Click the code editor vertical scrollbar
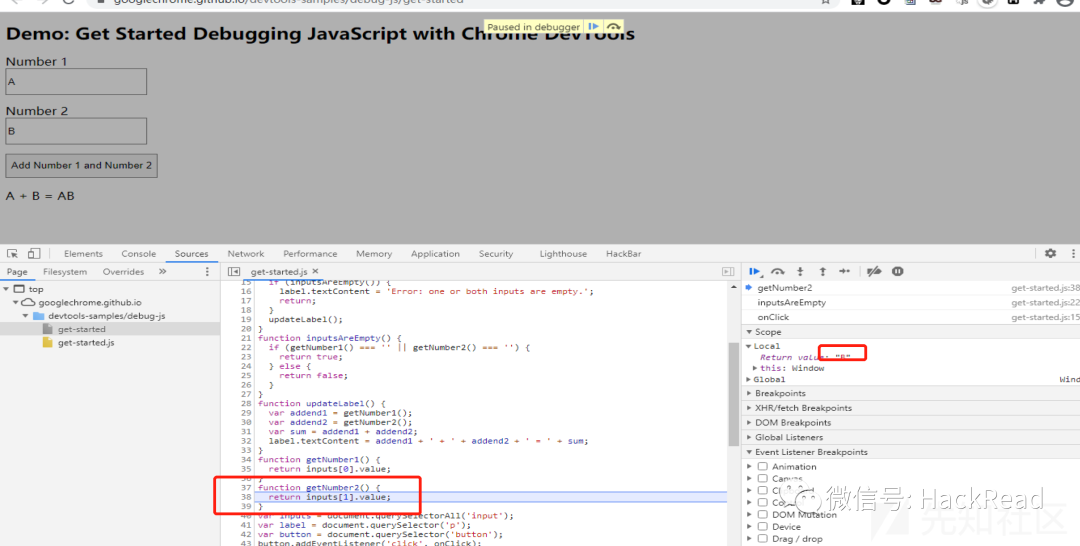This screenshot has height=546, width=1080. [x=734, y=395]
